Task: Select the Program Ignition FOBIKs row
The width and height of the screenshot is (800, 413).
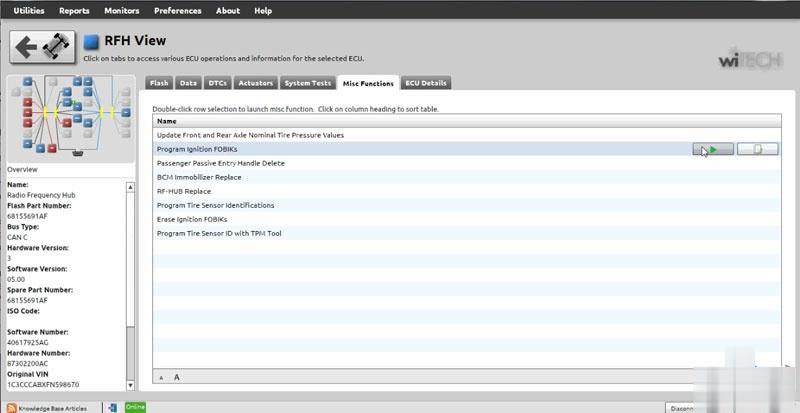Action: pos(466,149)
